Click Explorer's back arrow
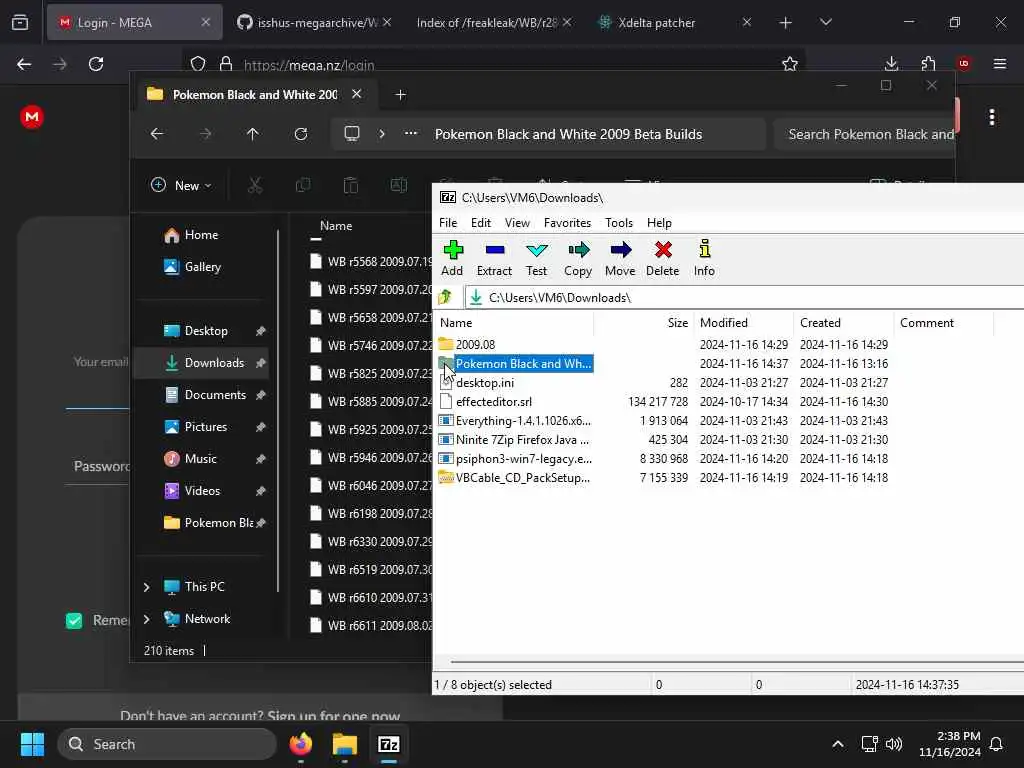 [x=157, y=134]
